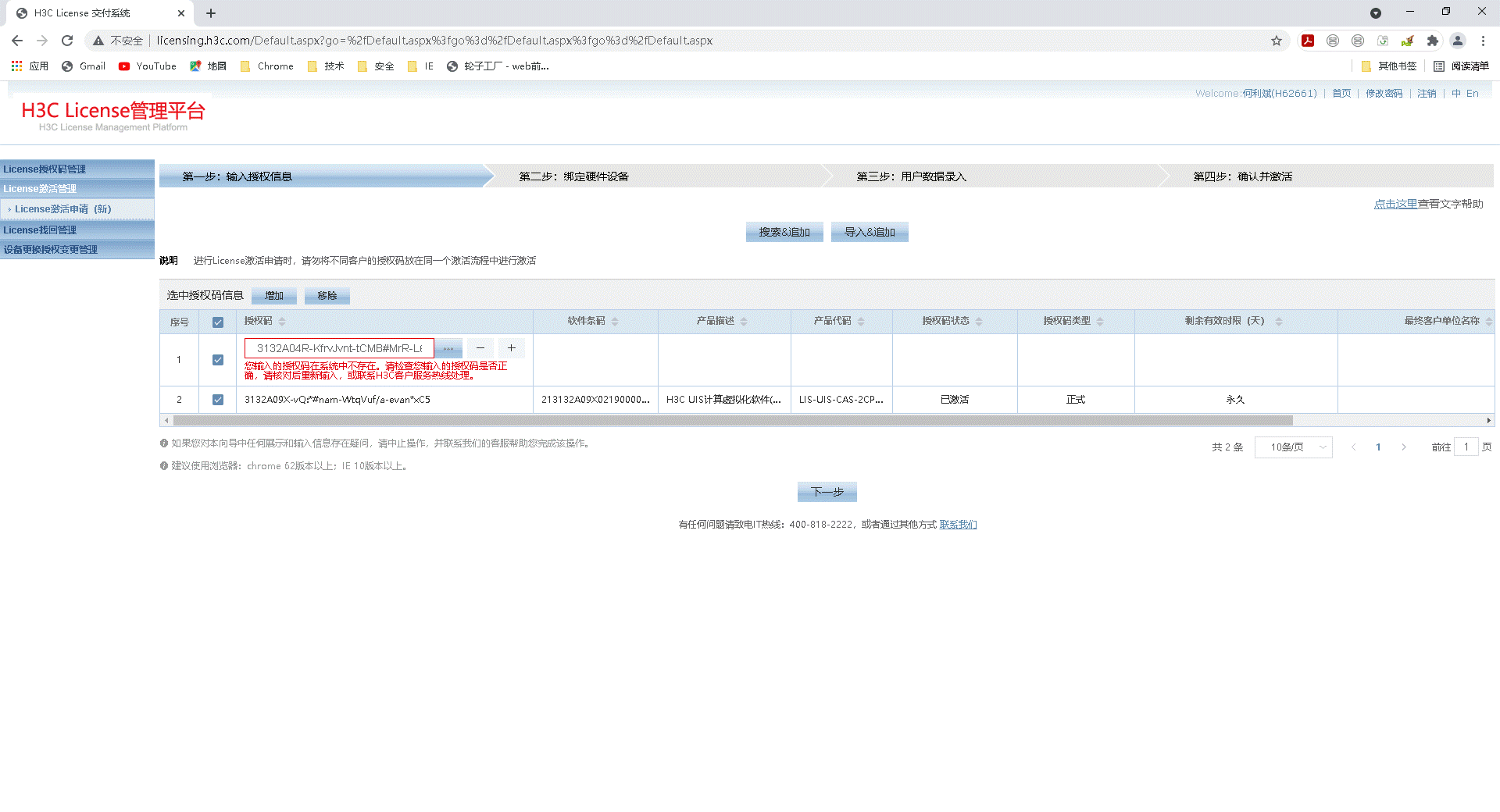
Task: Open the 10条/页 page size dropdown
Action: pos(1294,447)
